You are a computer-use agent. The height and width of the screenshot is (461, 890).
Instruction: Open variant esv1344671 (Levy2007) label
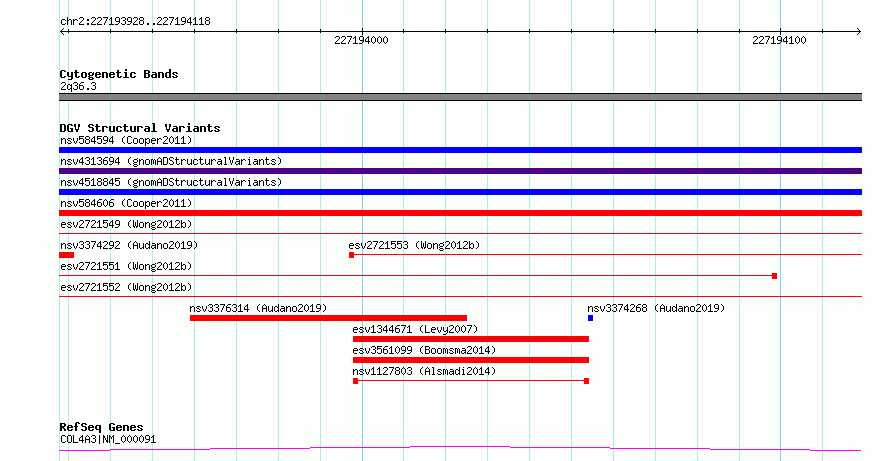coord(415,329)
